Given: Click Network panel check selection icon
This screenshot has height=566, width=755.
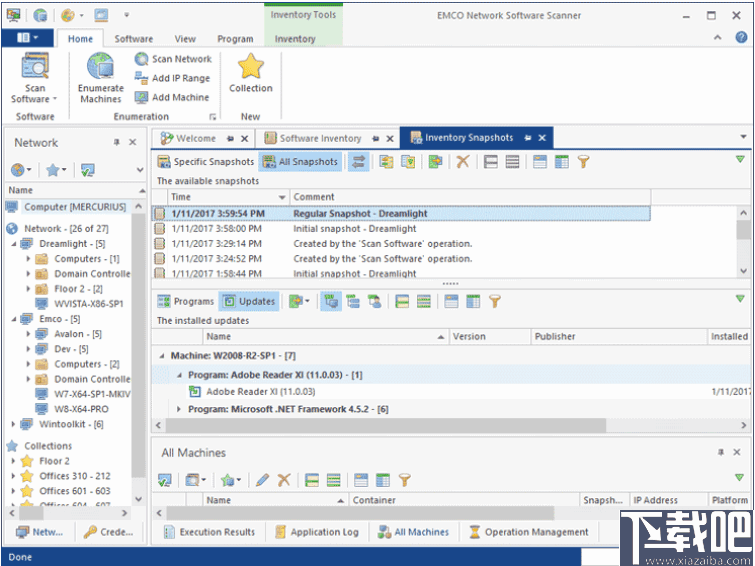Looking at the screenshot, I should [88, 170].
